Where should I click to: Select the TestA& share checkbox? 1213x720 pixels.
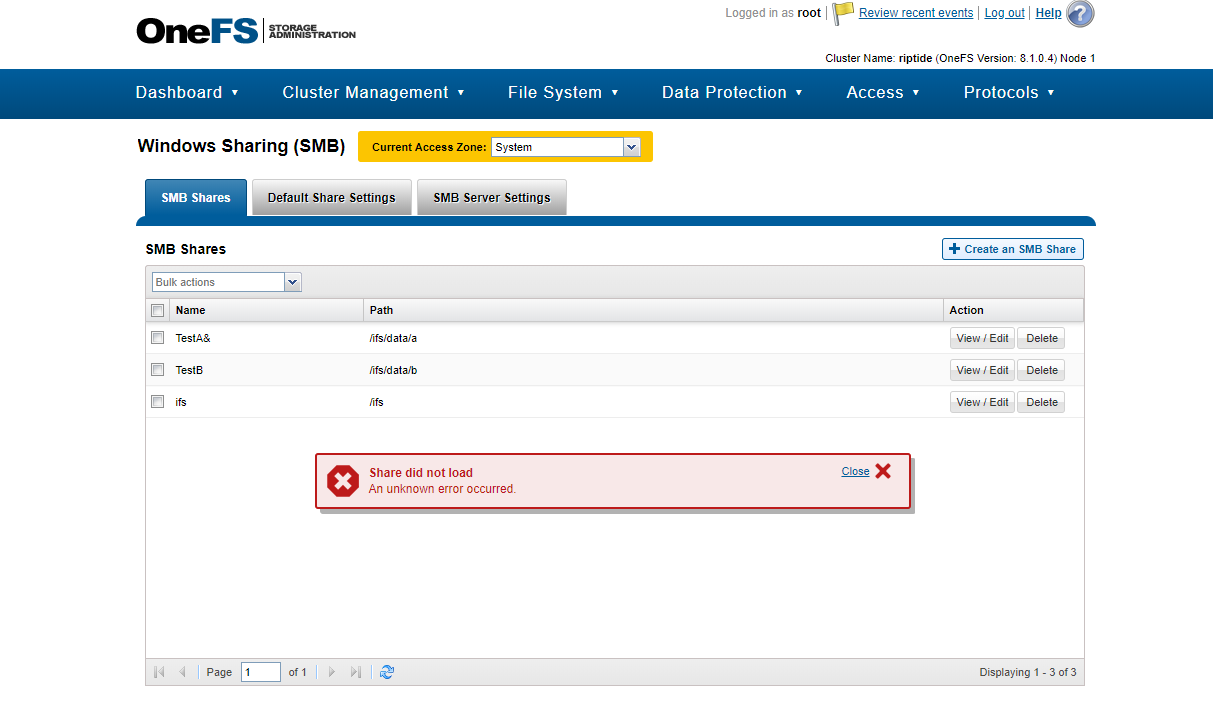[157, 337]
